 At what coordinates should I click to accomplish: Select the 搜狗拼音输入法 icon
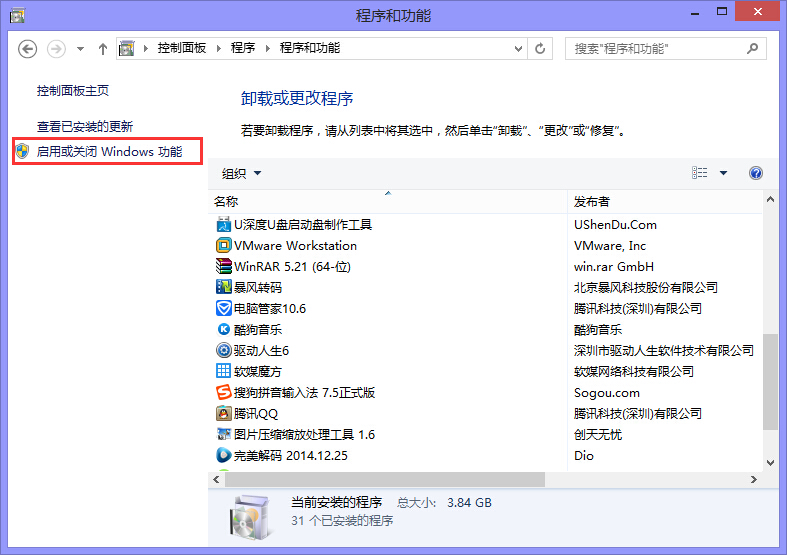coord(224,393)
